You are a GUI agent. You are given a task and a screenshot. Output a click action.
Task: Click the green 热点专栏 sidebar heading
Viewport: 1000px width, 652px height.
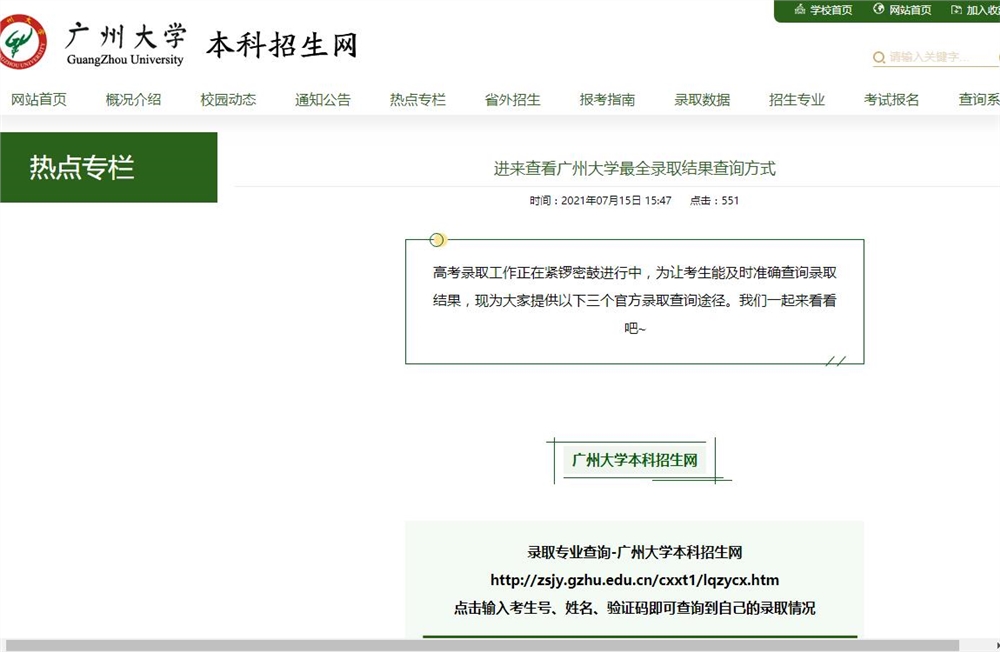(108, 167)
